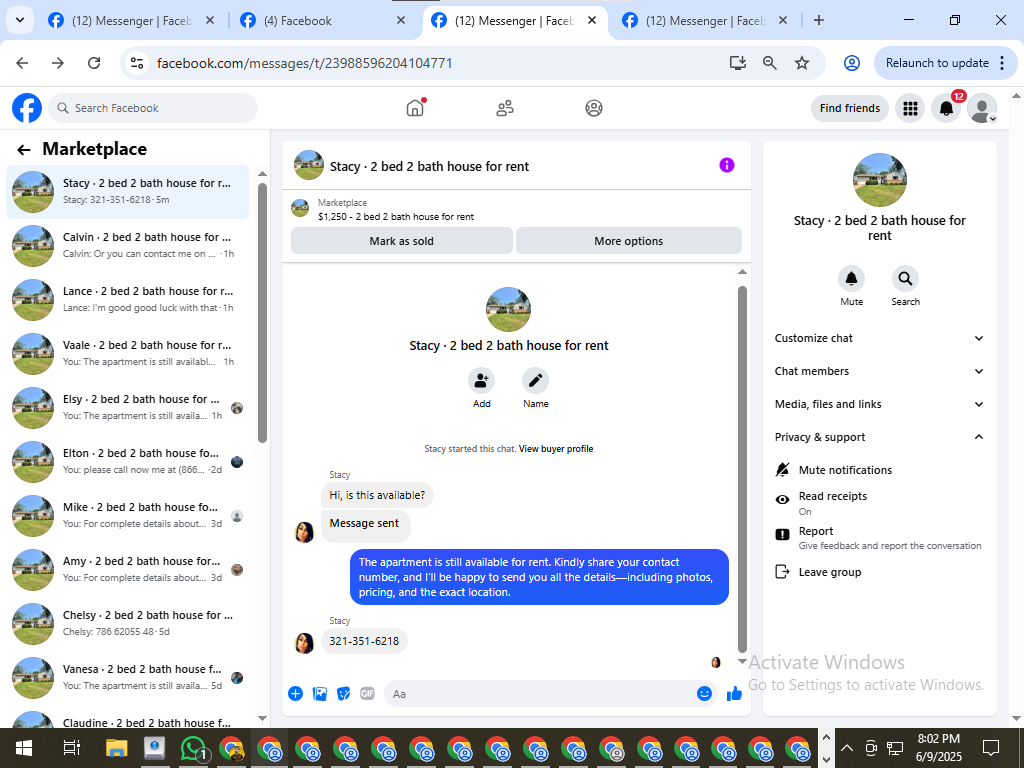Screen dimensions: 1024x768
Task: Edit chat name with pencil icon
Action: [536, 381]
